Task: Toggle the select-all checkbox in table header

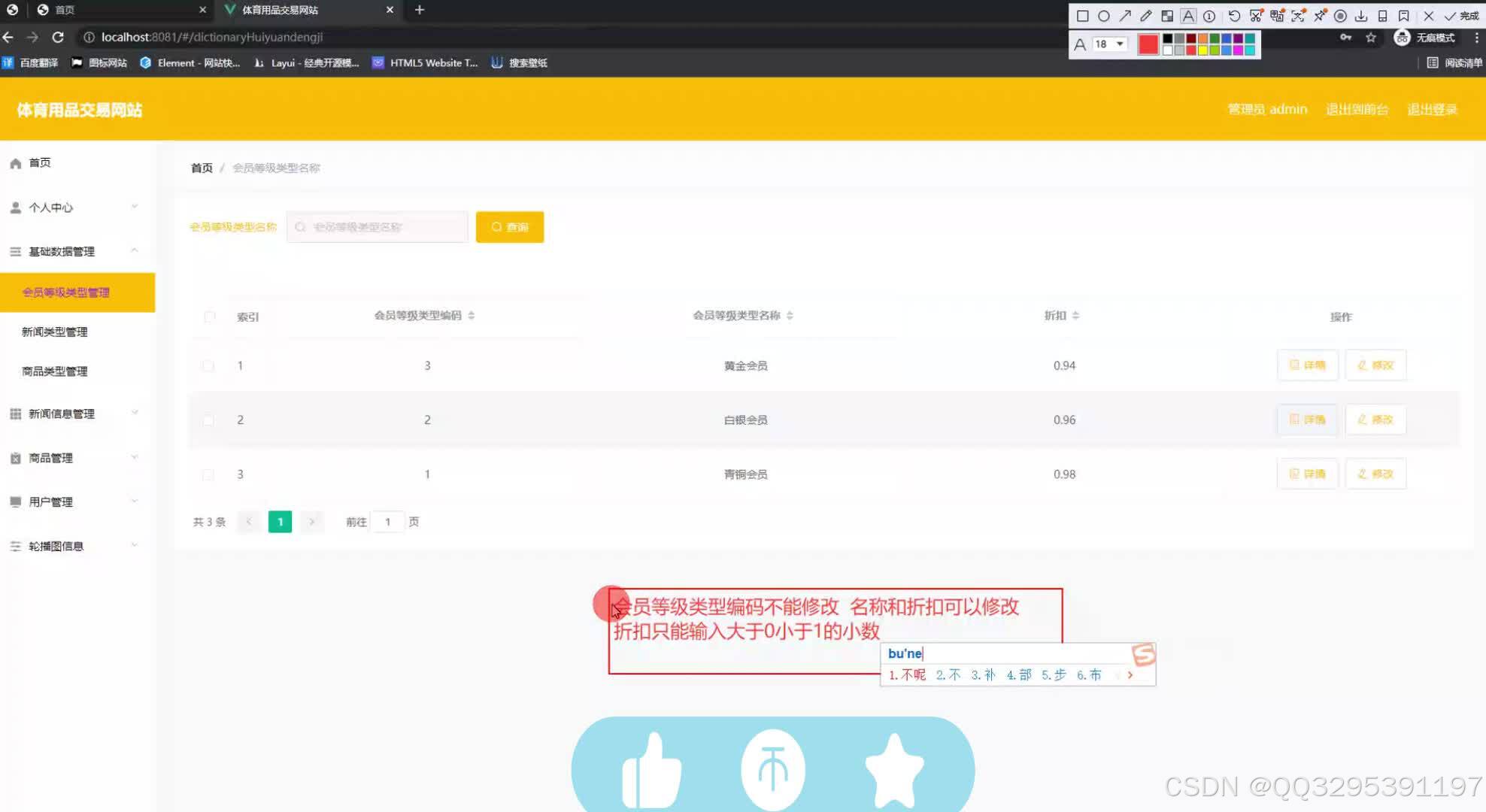Action: tap(209, 317)
